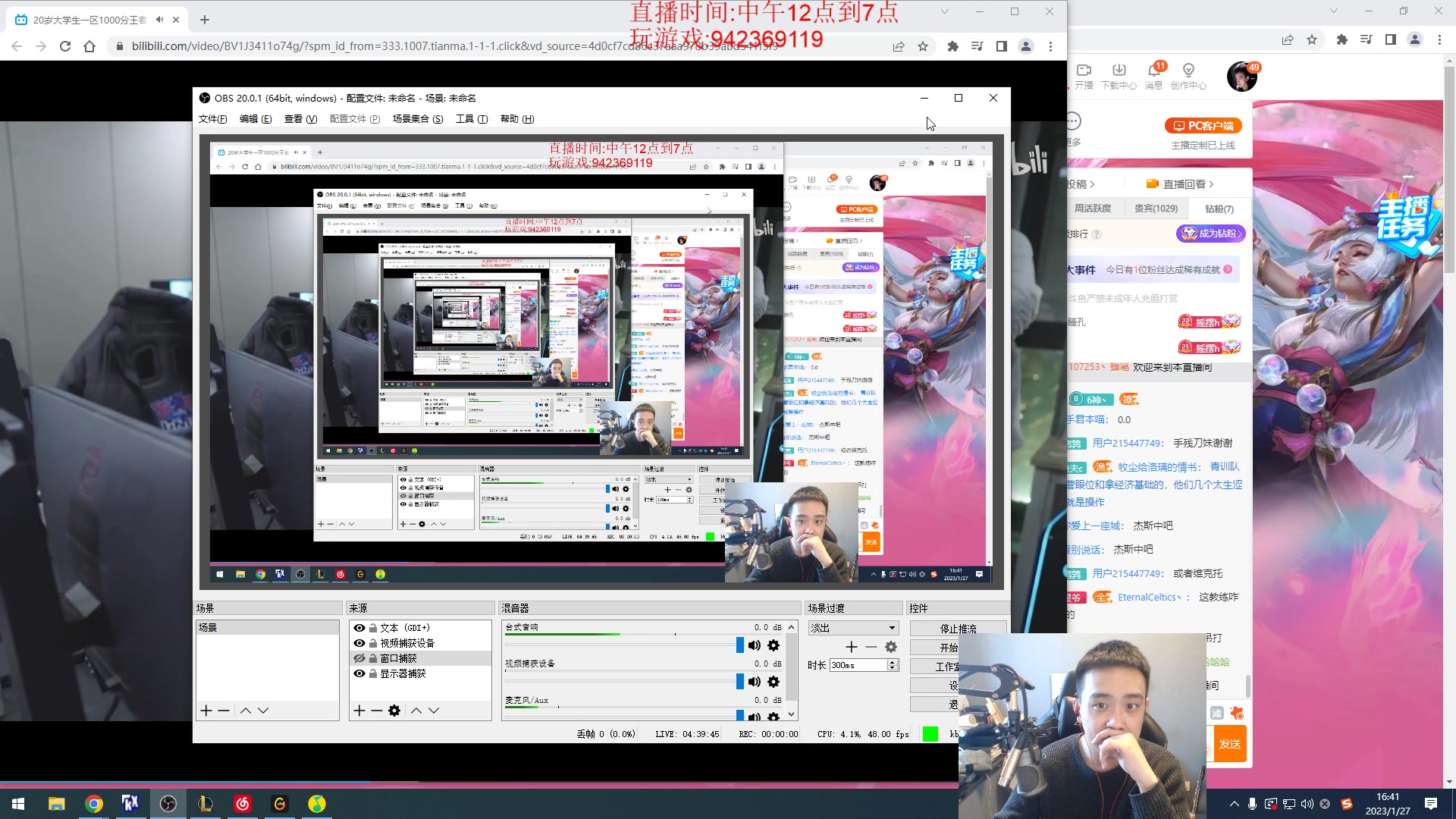Toggle lock on 显示器捕获 source
Viewport: 1456px width, 819px height.
tap(373, 673)
